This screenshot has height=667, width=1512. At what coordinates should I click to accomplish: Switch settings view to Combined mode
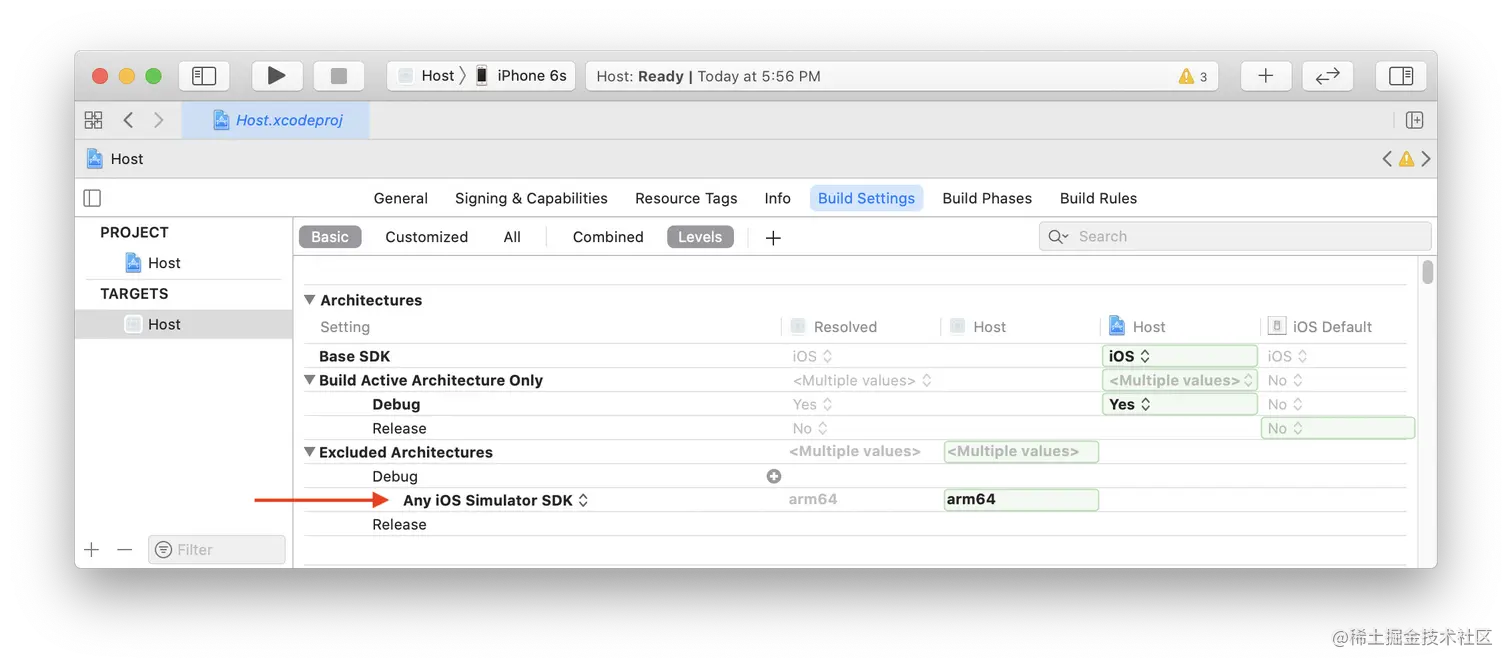click(607, 236)
